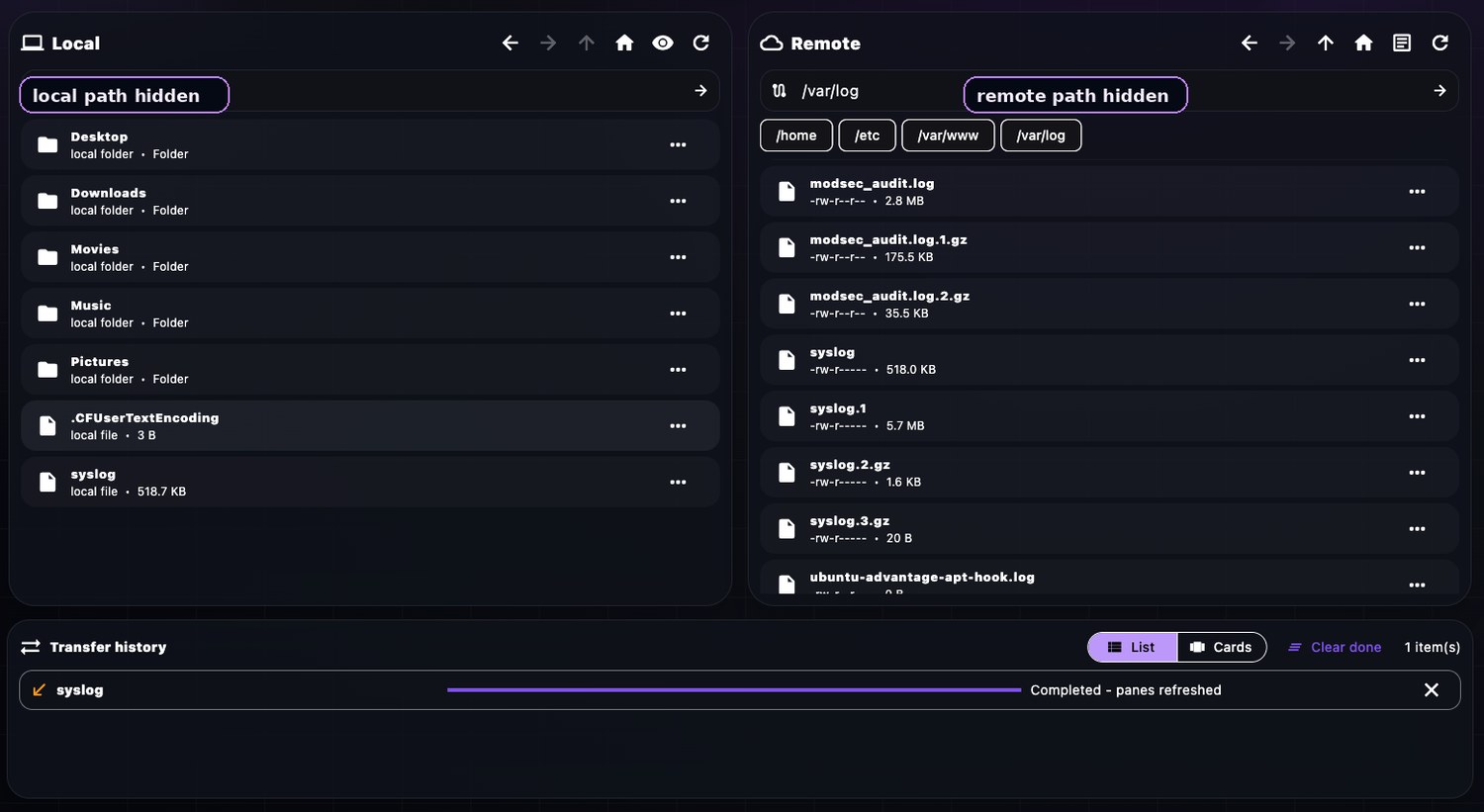Open the Remote log/notes icon
This screenshot has height=812, width=1484.
click(x=1402, y=43)
